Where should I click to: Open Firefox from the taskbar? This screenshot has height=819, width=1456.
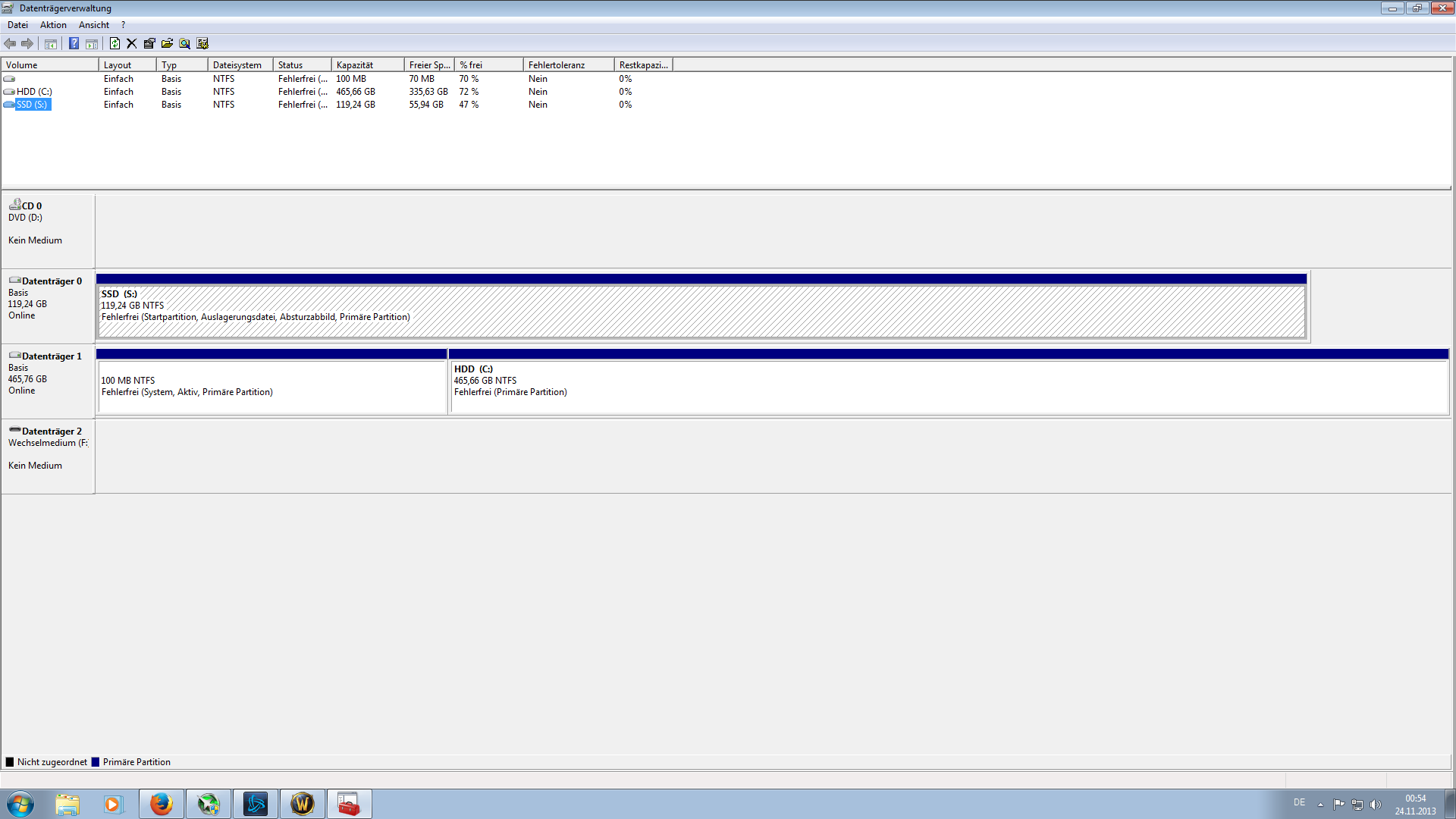point(161,804)
